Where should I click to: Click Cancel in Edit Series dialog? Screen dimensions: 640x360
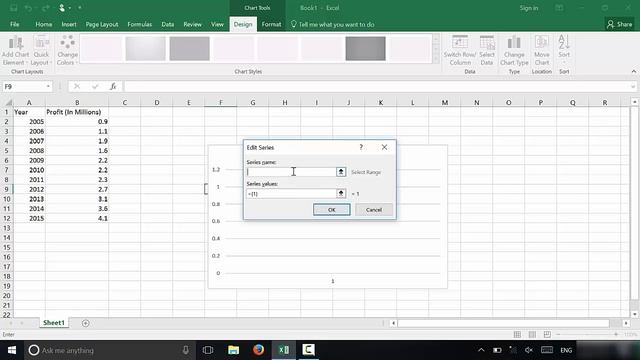click(373, 209)
